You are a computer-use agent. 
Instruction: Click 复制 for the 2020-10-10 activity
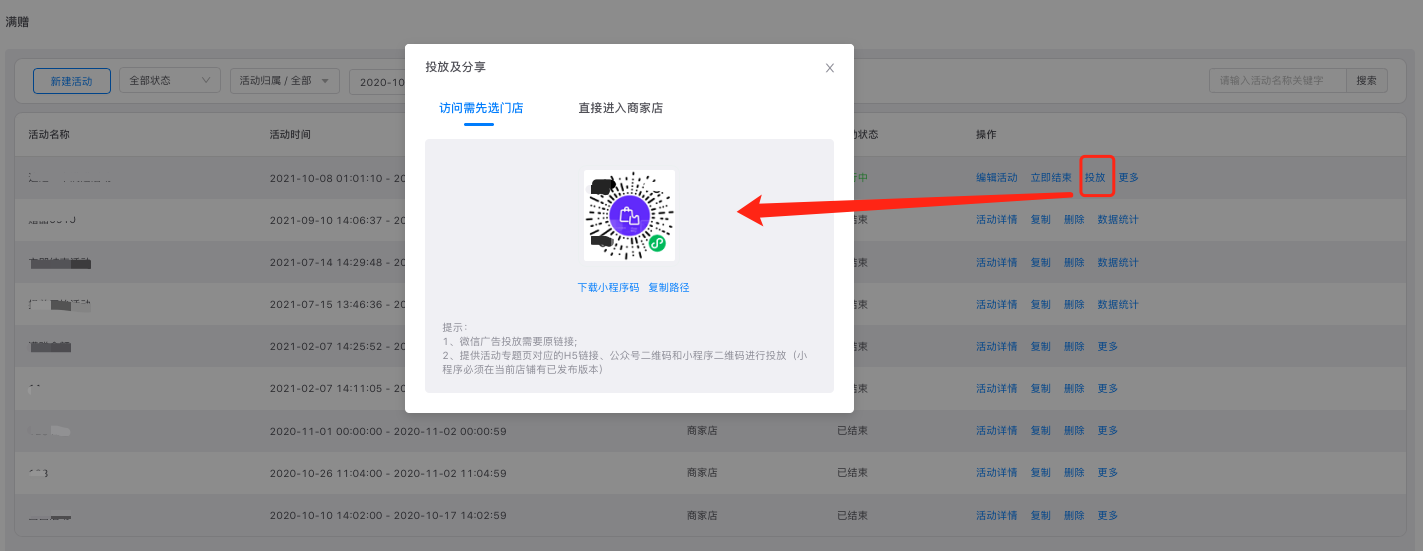(x=1041, y=516)
